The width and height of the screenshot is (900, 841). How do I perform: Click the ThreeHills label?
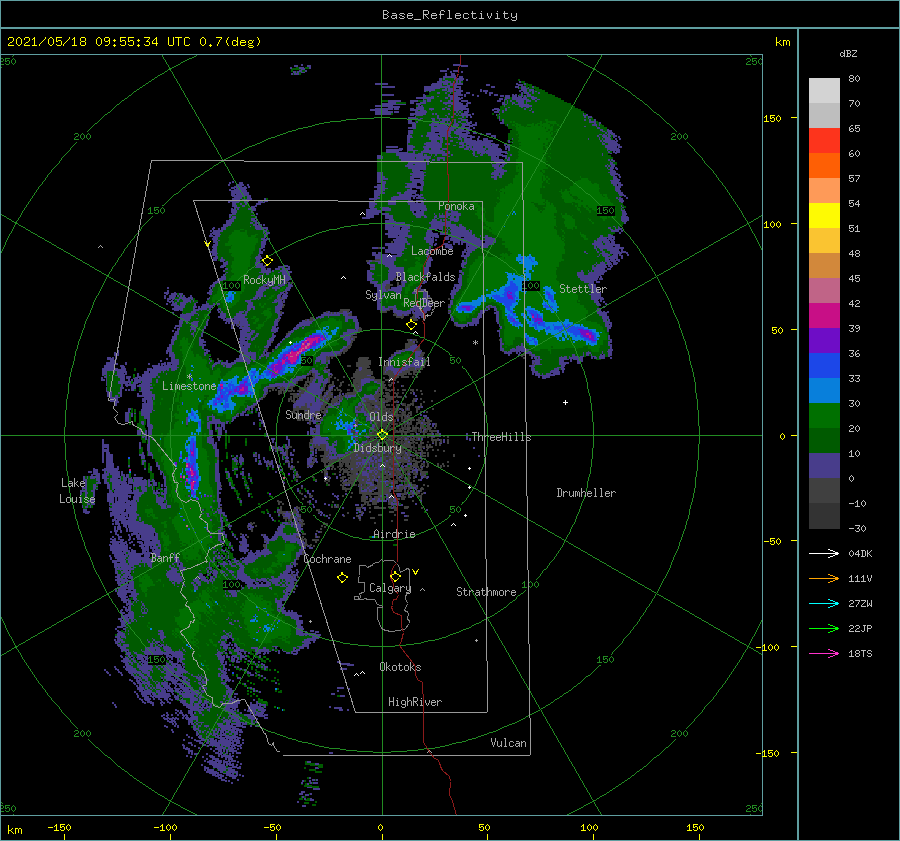coord(501,437)
